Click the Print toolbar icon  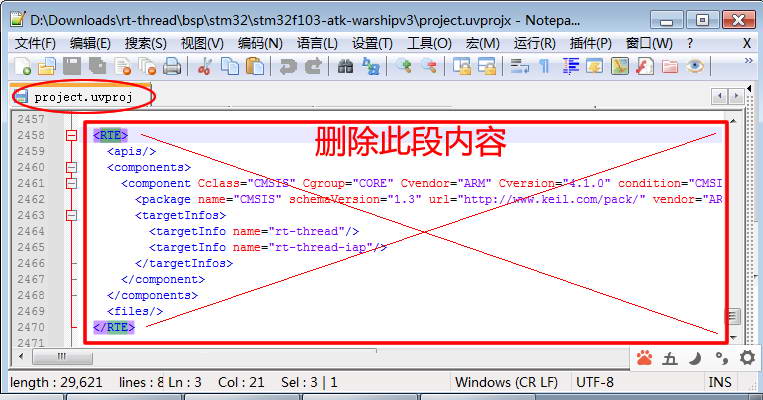click(172, 66)
